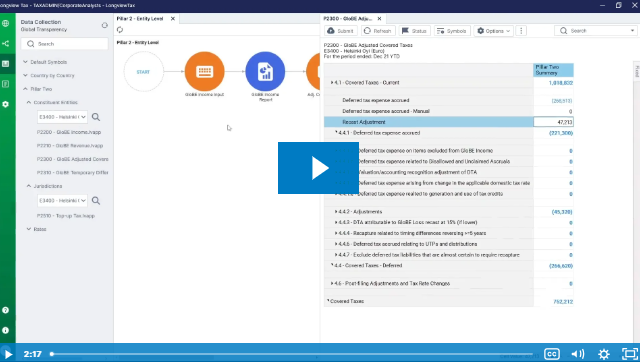Viewport: 640px width, 362px height.
Task: Select the Recast Adjustment row label
Action: [364, 122]
